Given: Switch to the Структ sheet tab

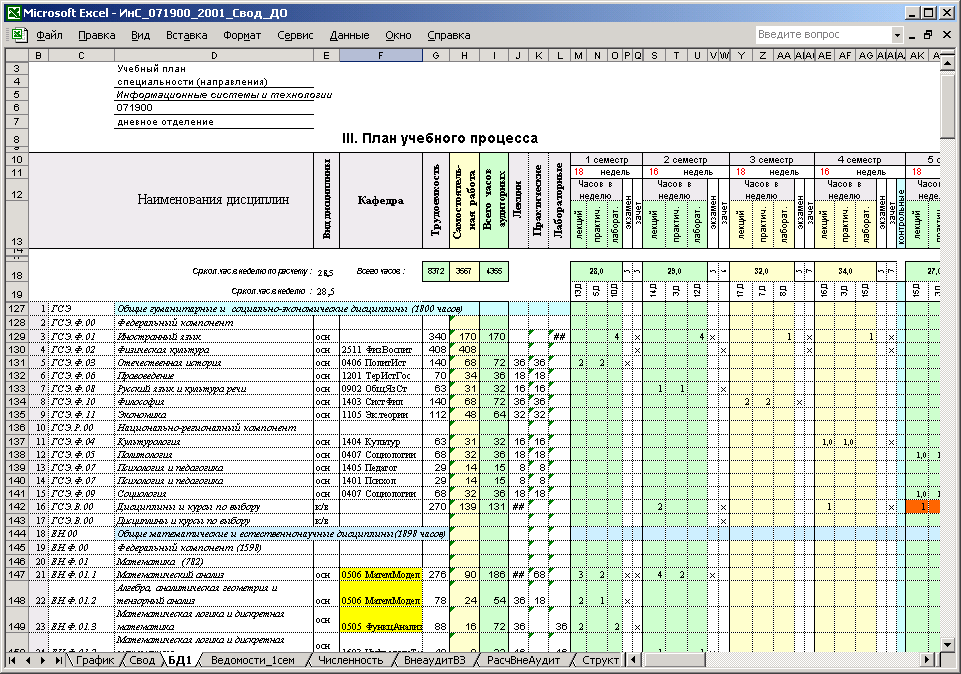Looking at the screenshot, I should [599, 660].
